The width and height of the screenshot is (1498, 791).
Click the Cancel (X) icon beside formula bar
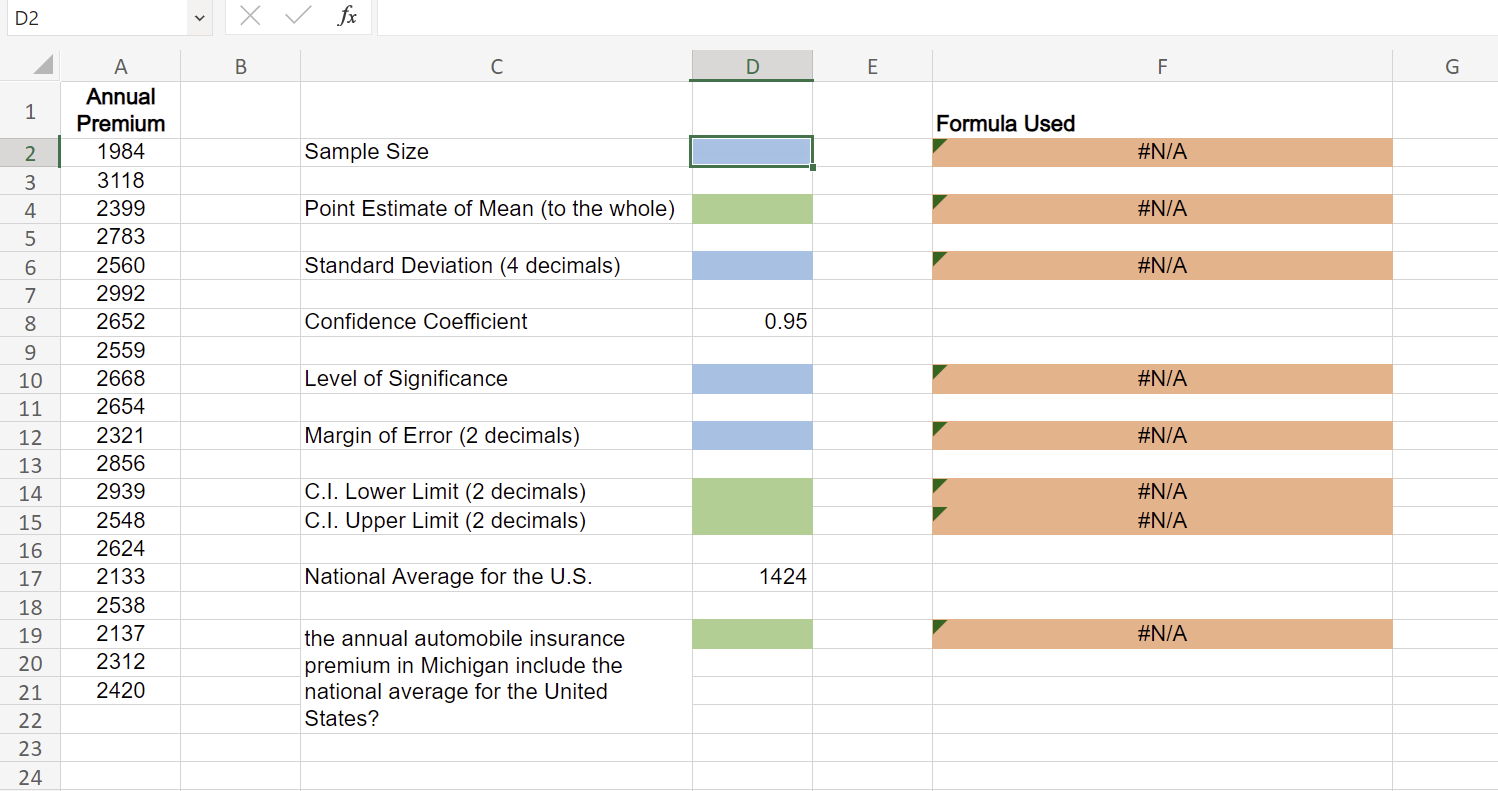(250, 17)
